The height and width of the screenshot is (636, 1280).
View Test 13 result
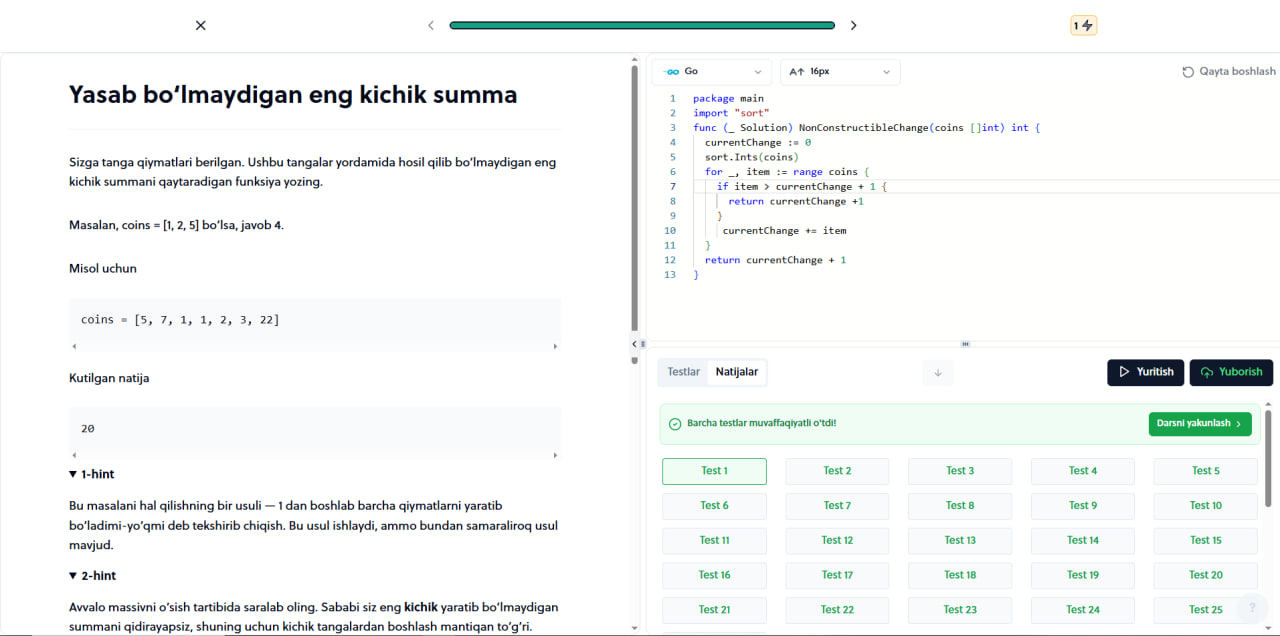tap(960, 541)
